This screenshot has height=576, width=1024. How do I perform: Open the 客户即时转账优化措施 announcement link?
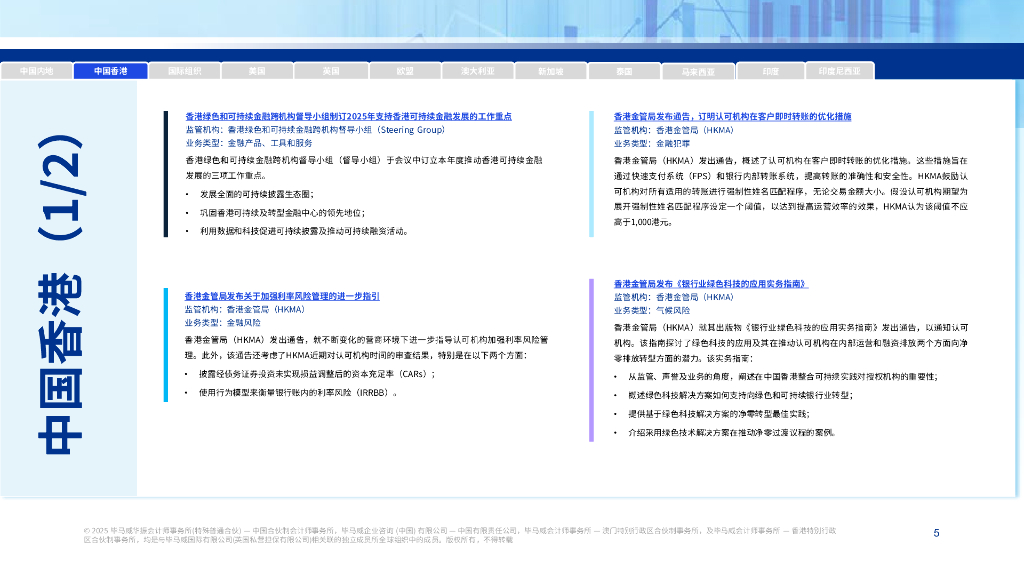click(732, 116)
